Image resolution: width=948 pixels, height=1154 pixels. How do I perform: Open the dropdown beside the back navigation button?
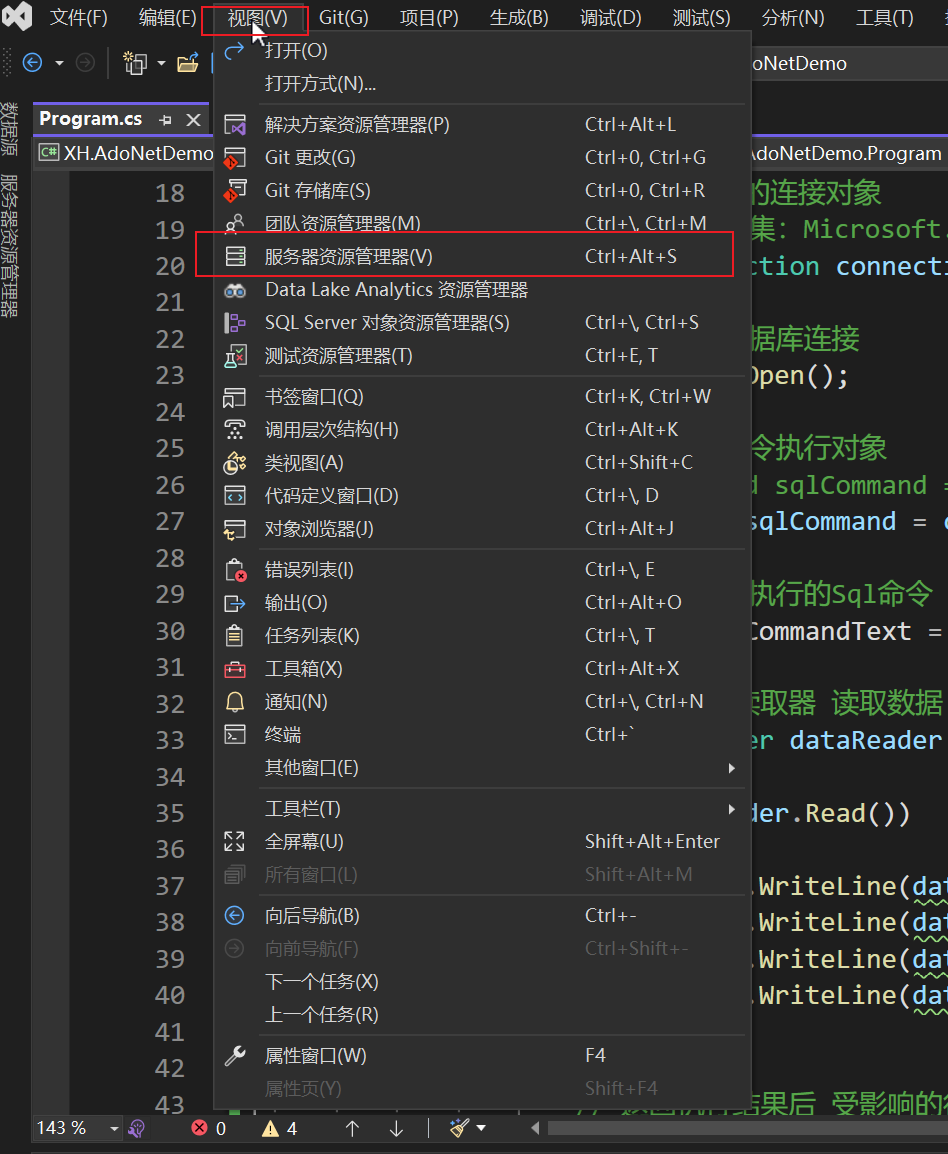coord(57,62)
